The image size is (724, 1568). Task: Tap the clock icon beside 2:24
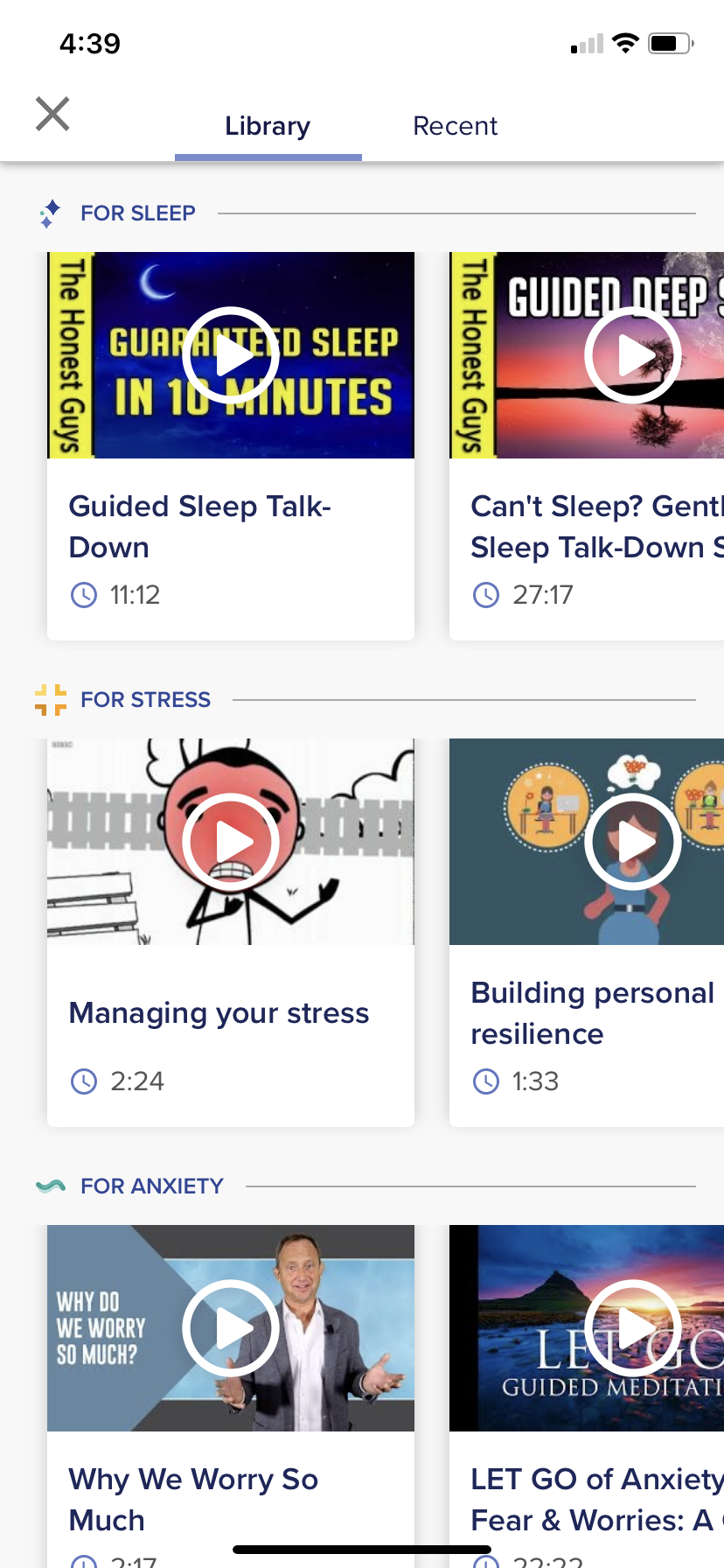84,1081
